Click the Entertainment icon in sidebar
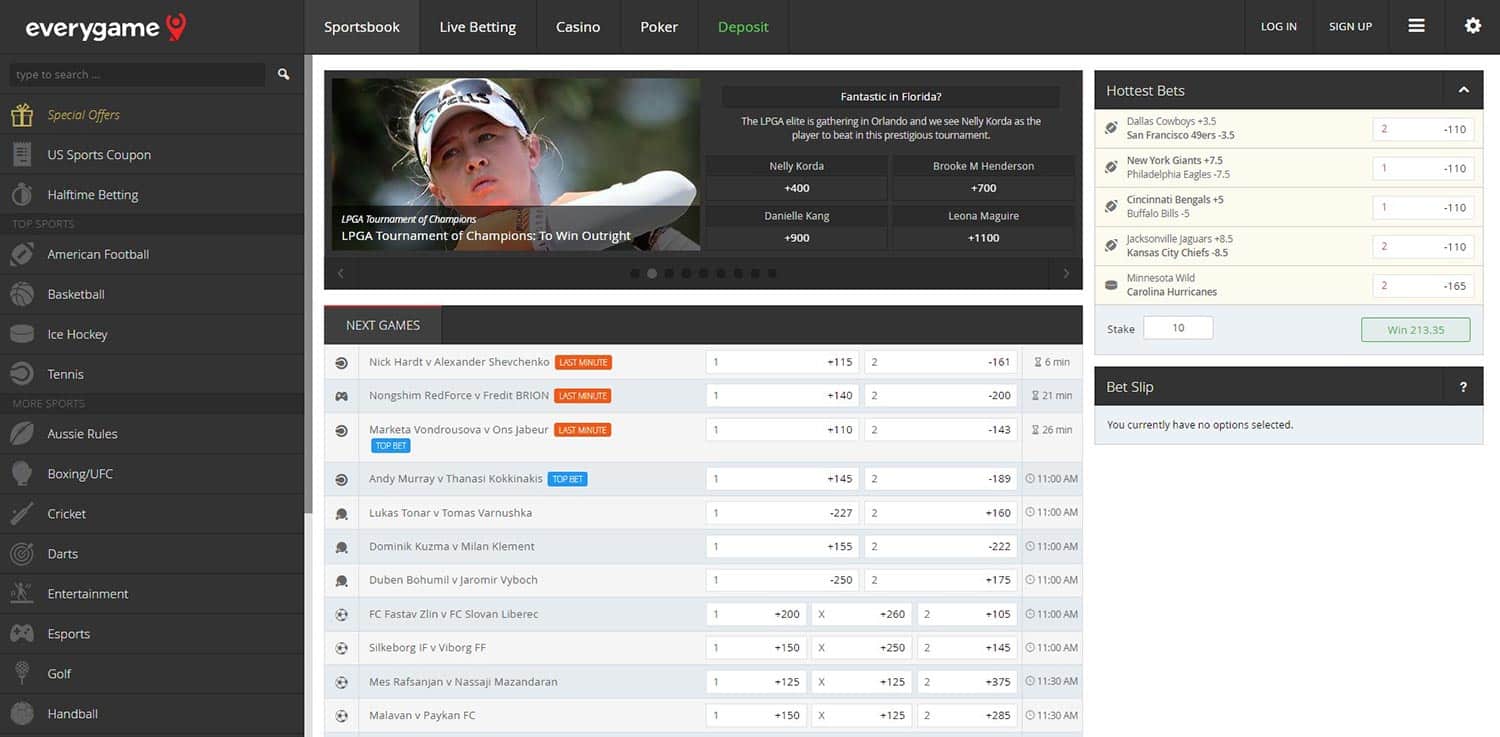This screenshot has height=737, width=1500. pyautogui.click(x=22, y=594)
